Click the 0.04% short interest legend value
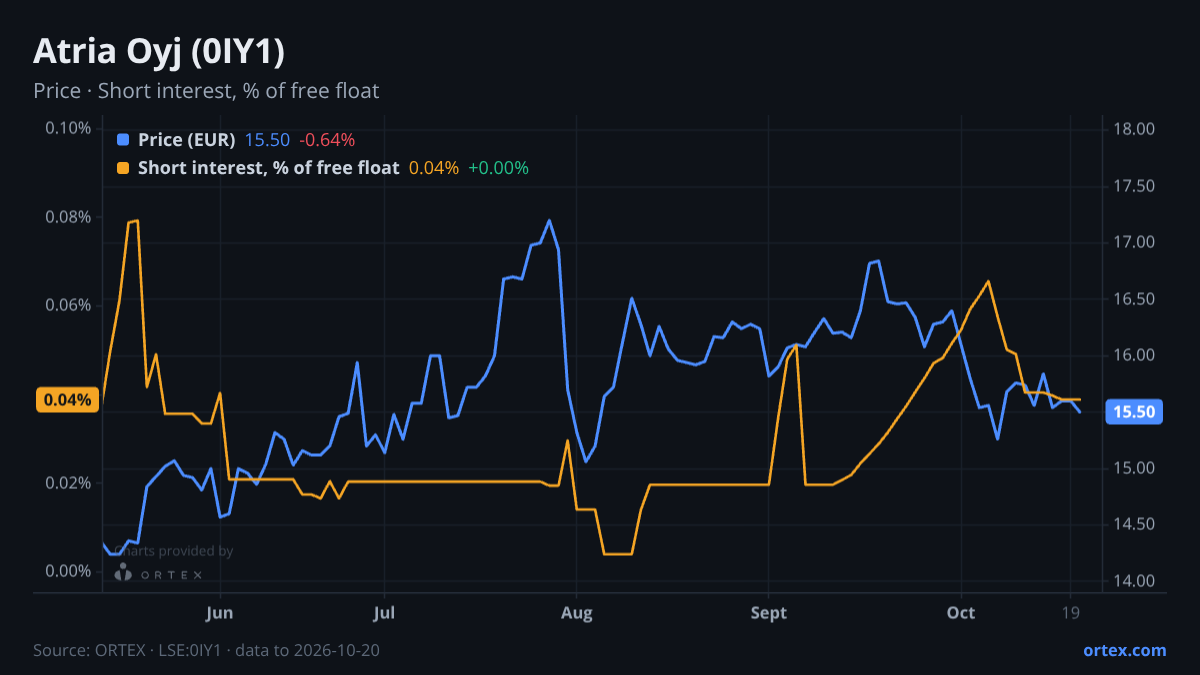The image size is (1200, 675). 434,168
